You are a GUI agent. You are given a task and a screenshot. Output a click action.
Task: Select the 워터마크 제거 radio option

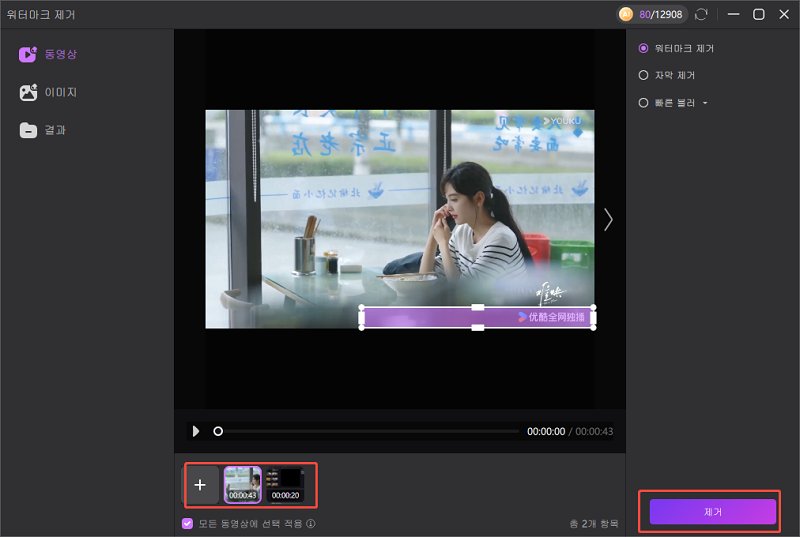[x=643, y=48]
